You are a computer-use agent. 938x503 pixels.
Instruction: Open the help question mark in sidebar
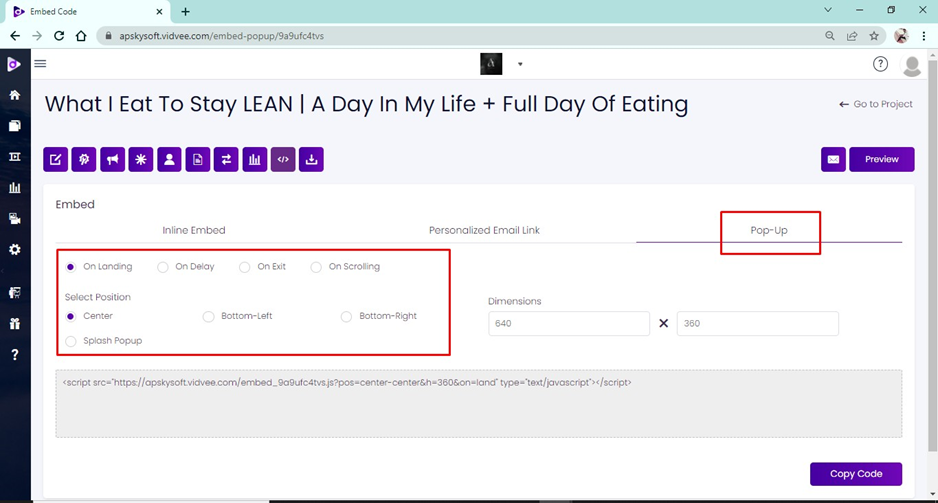point(15,355)
